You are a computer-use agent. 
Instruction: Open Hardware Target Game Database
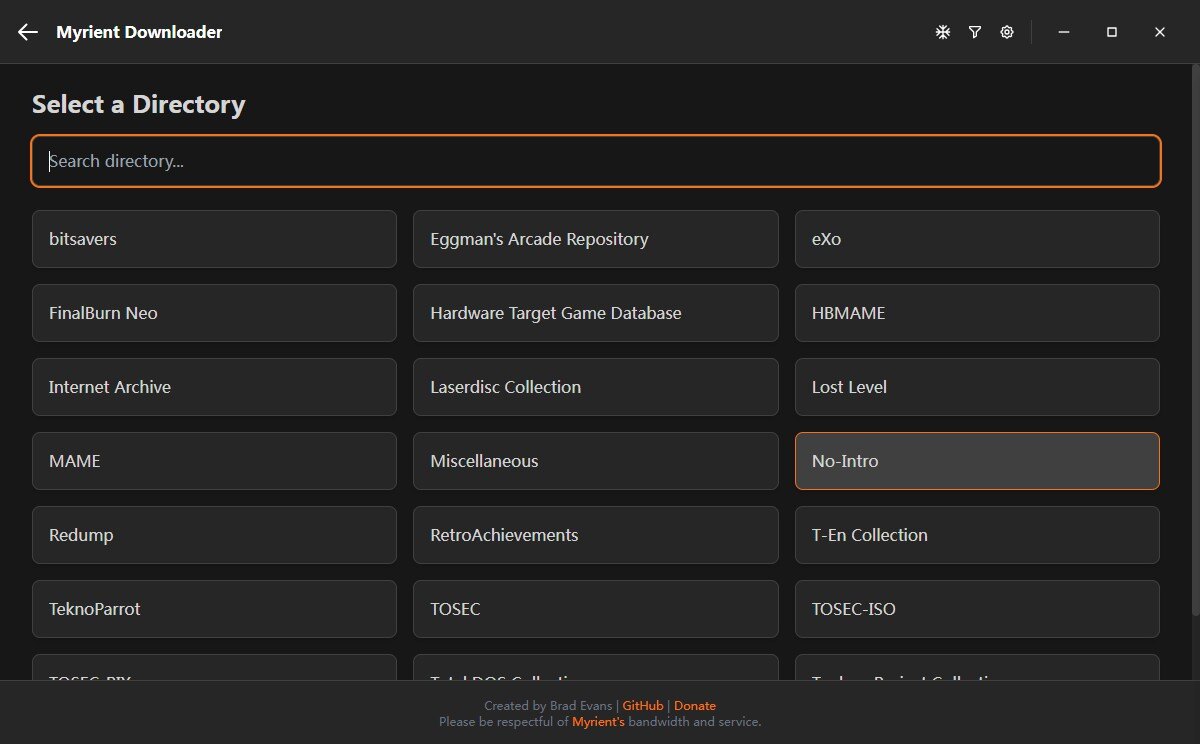(x=596, y=313)
